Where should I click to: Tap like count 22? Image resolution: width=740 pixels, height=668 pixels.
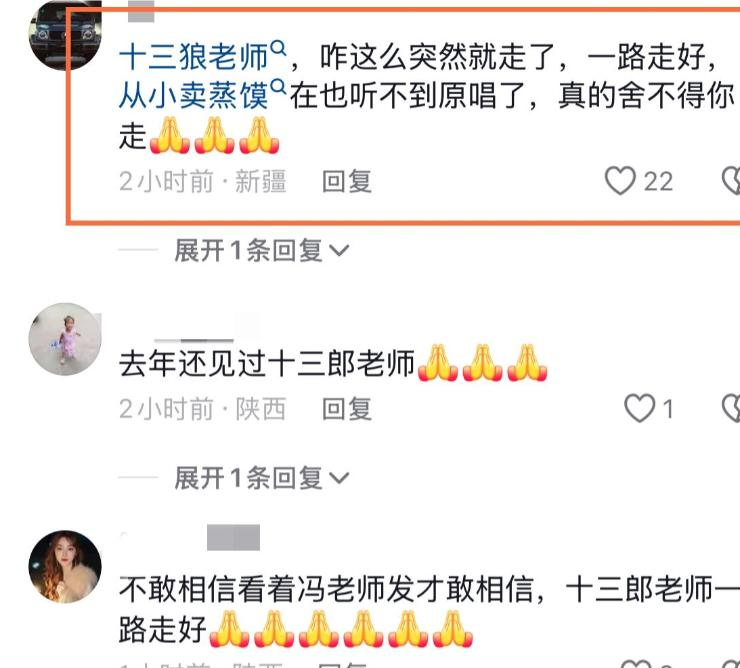[x=658, y=182]
